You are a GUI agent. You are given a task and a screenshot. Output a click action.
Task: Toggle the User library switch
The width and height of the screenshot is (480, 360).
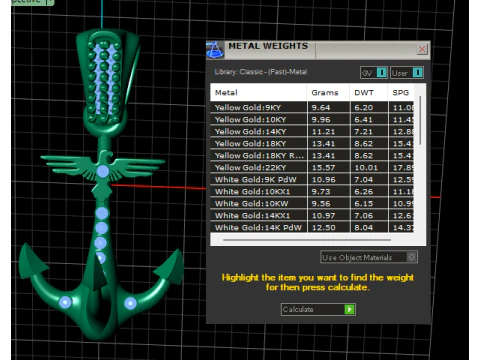[x=407, y=73]
